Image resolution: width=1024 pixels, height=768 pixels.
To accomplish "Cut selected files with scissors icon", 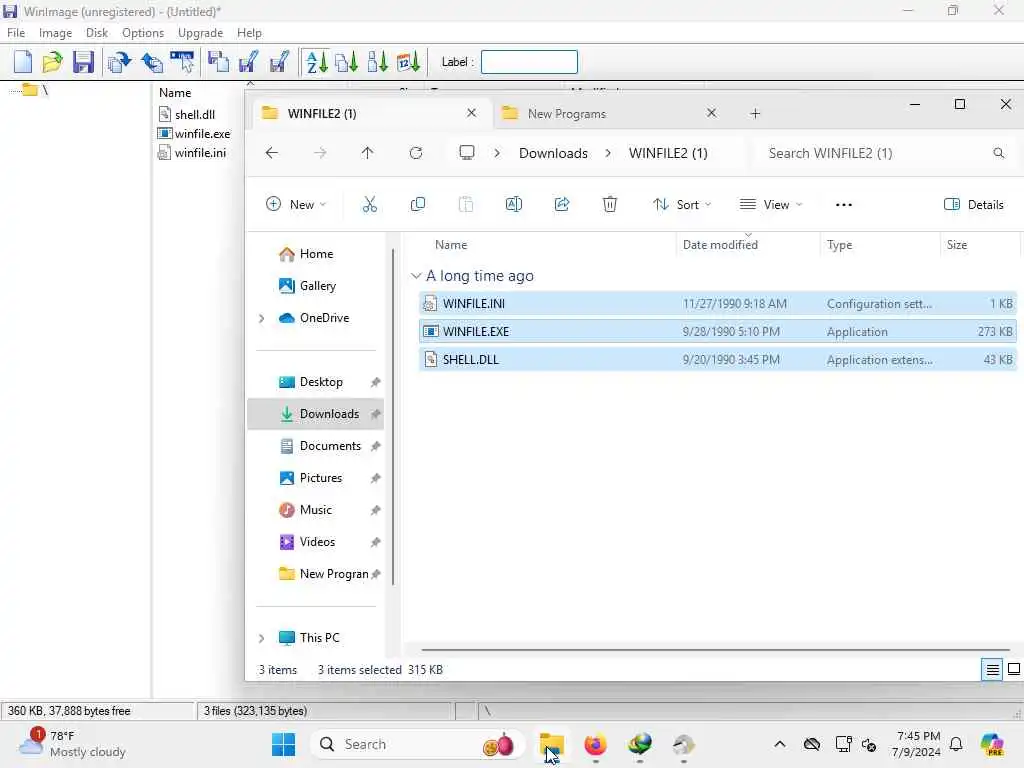I will point(370,204).
